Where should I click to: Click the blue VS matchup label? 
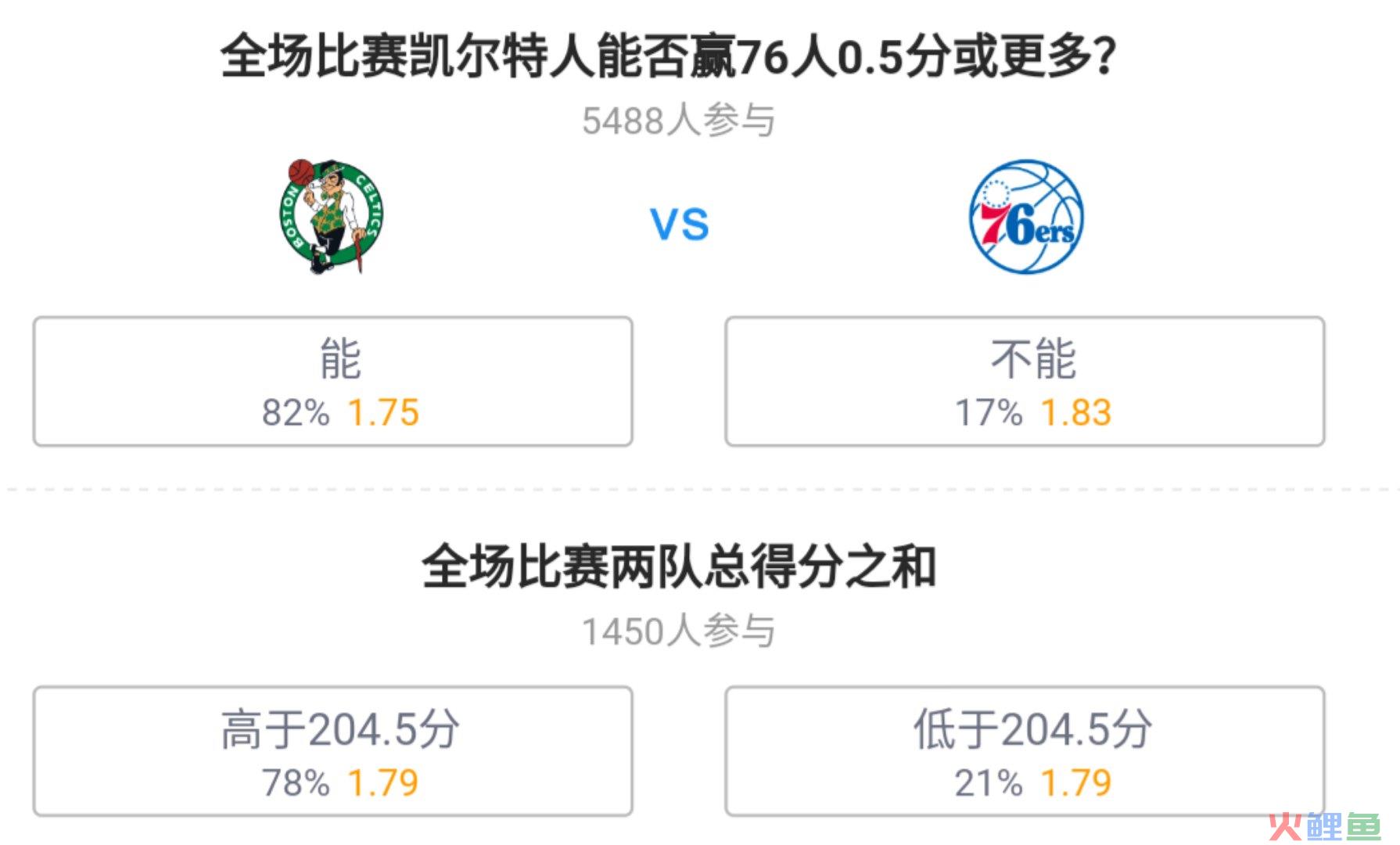[680, 225]
